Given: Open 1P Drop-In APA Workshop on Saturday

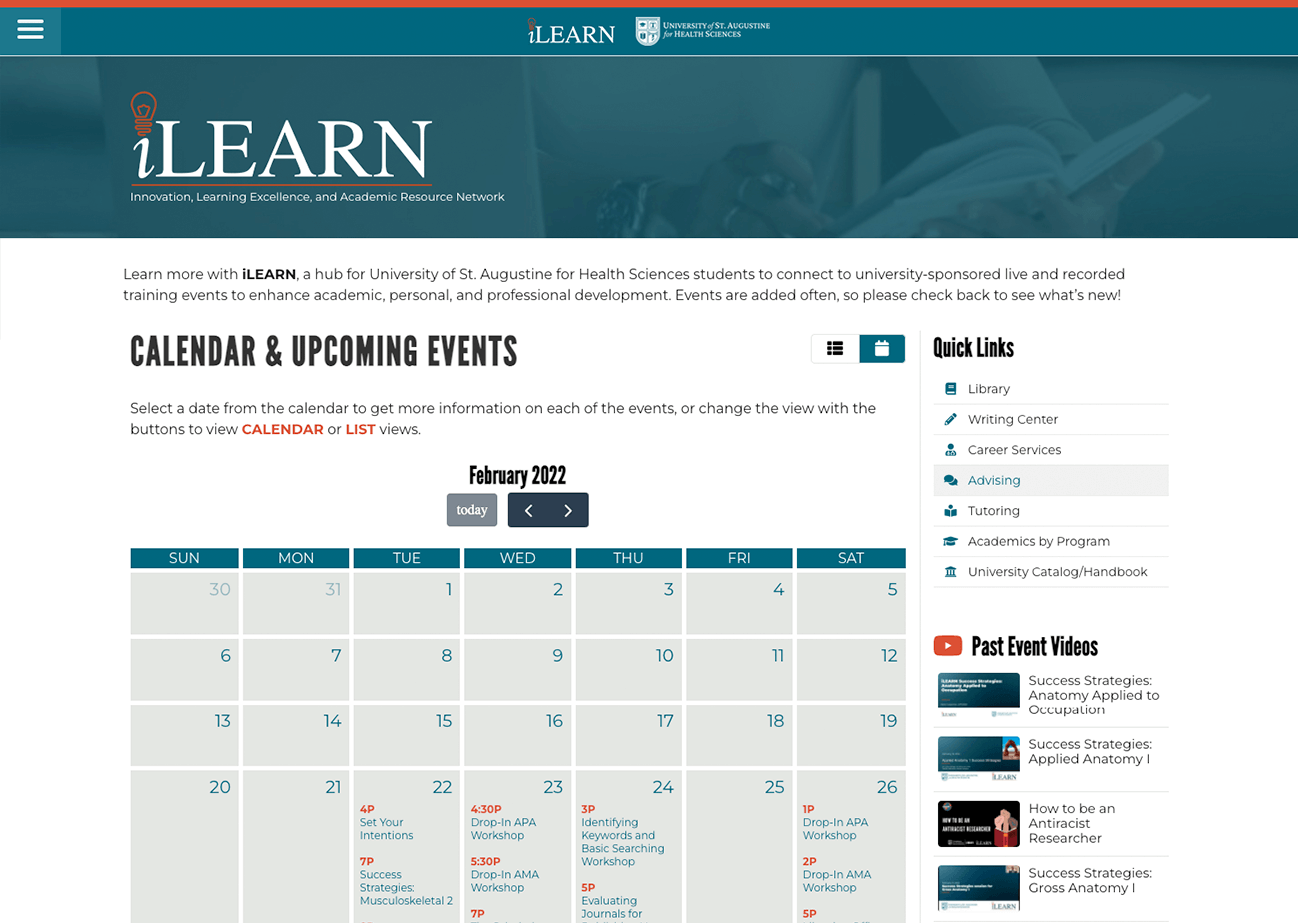Looking at the screenshot, I should click(x=835, y=829).
